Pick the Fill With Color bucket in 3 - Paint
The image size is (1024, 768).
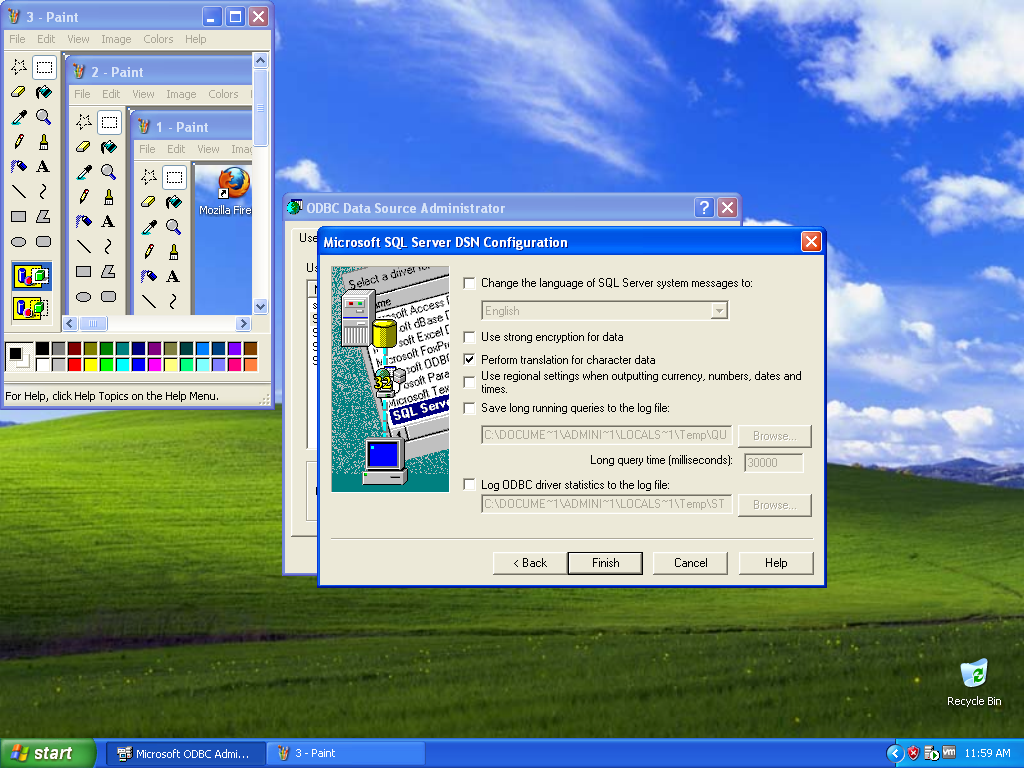point(43,92)
